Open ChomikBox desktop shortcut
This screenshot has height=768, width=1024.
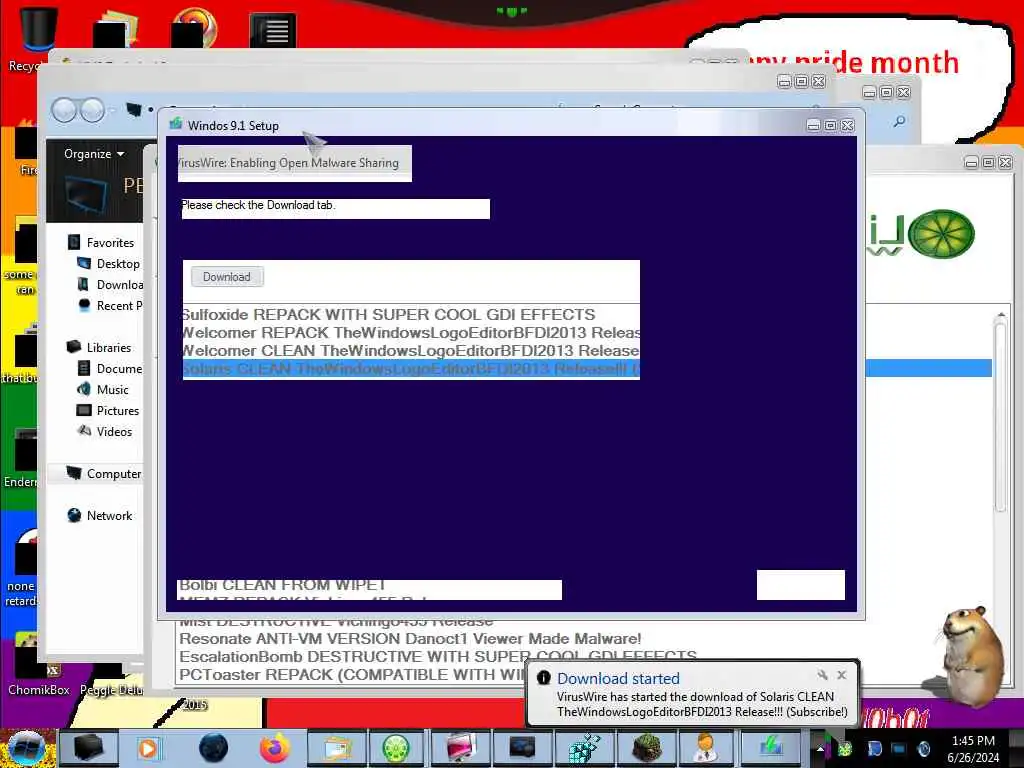(39, 666)
